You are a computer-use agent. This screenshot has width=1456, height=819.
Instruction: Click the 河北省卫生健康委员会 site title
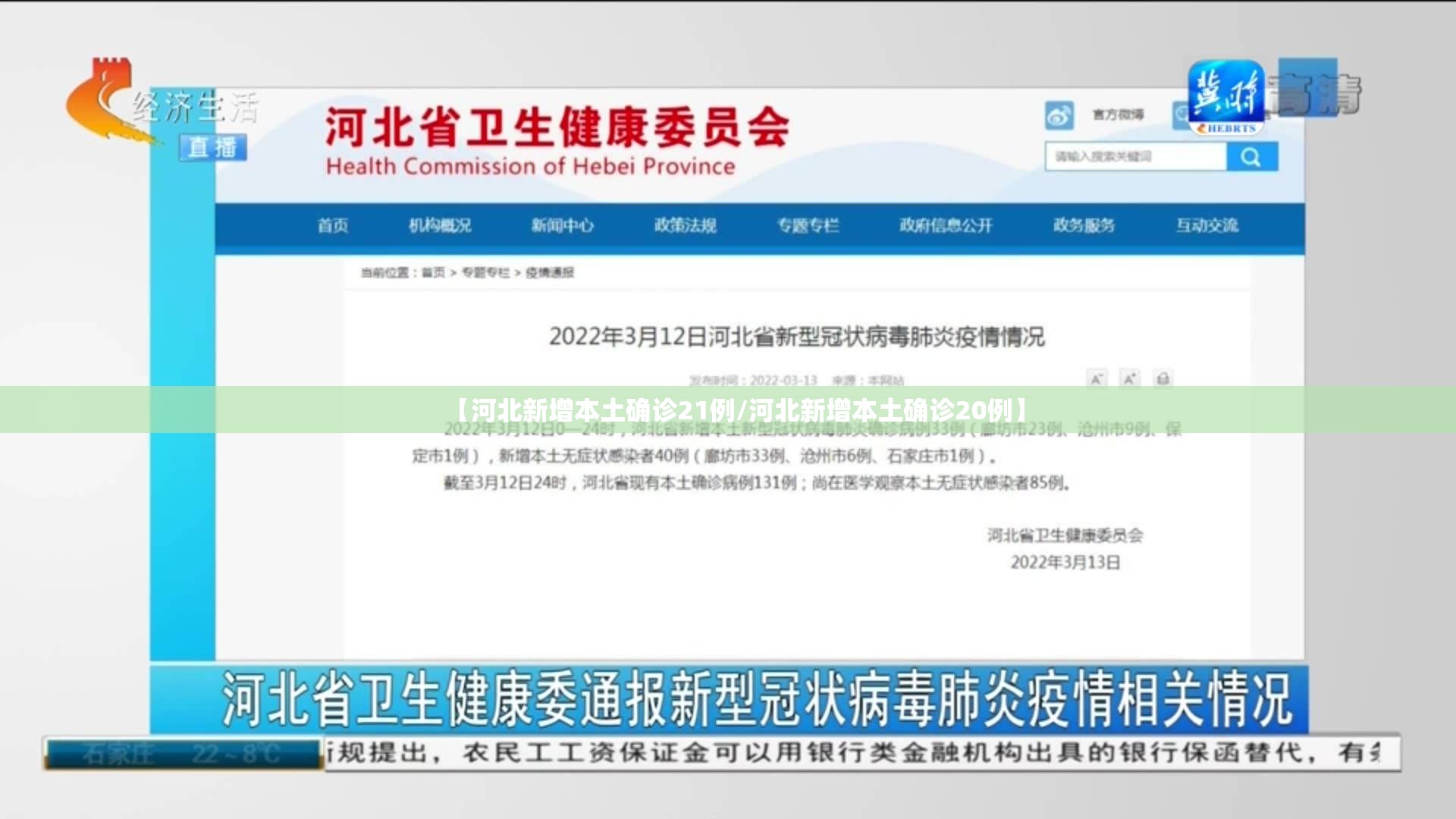(x=557, y=127)
